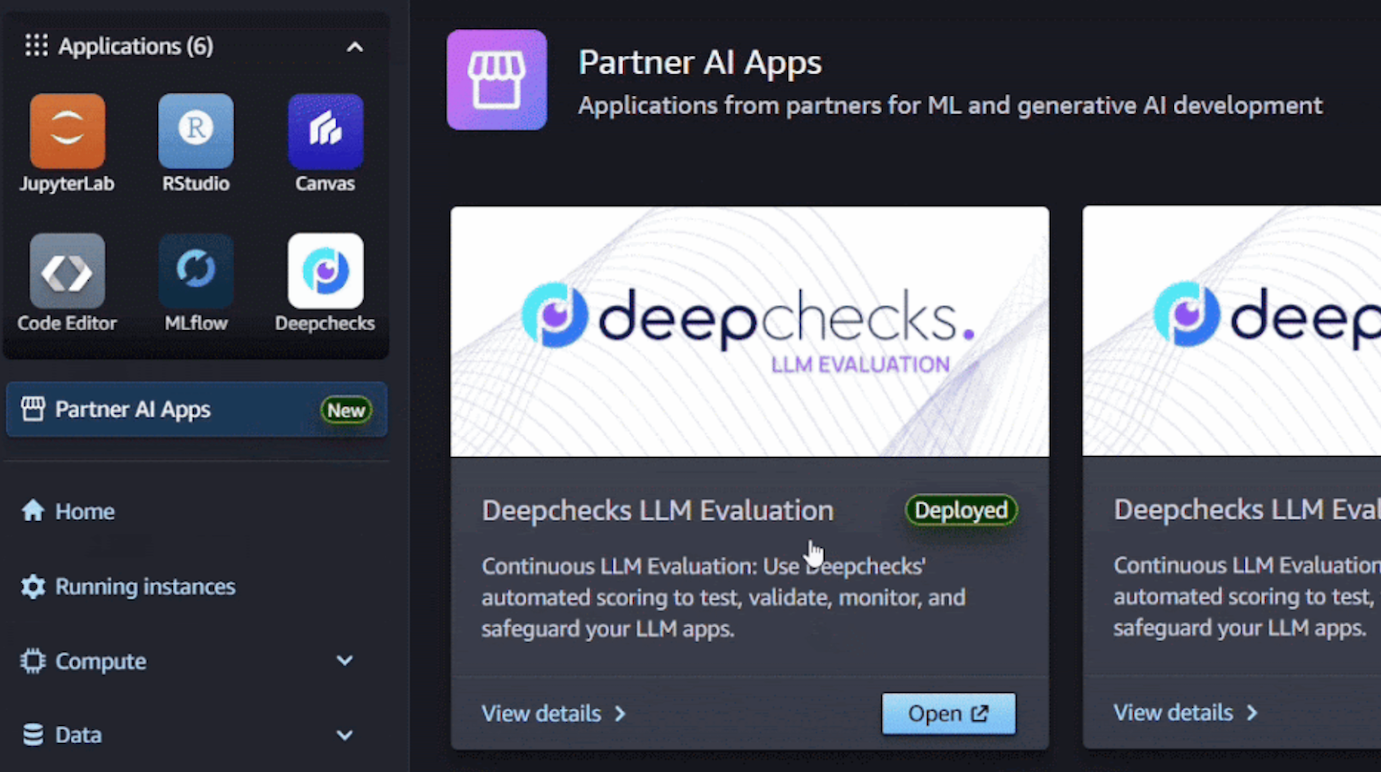Click the subtitle about applications from partners
The height and width of the screenshot is (772, 1381).
tap(950, 105)
